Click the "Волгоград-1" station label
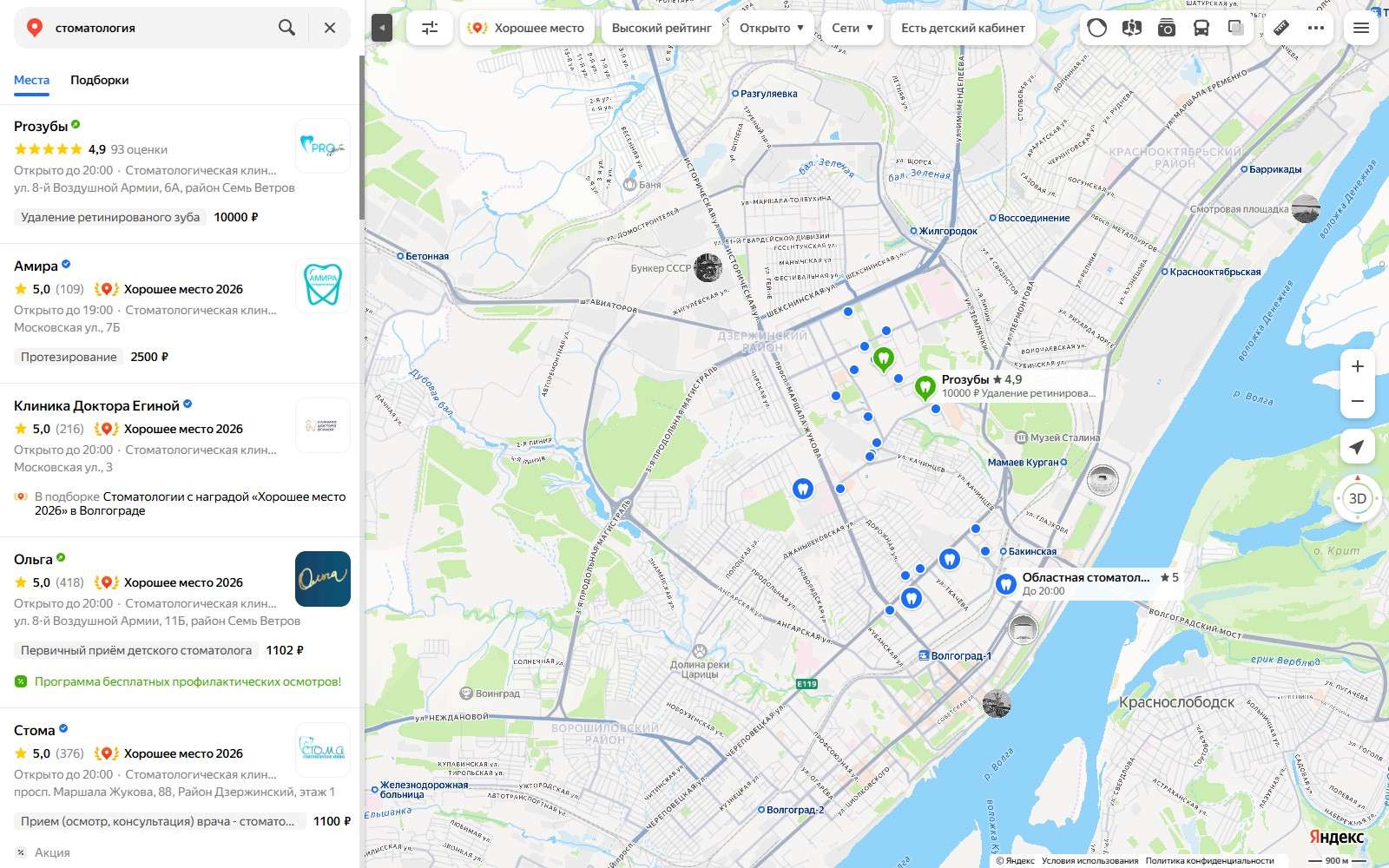Screen dimensions: 1389x868 [960, 656]
